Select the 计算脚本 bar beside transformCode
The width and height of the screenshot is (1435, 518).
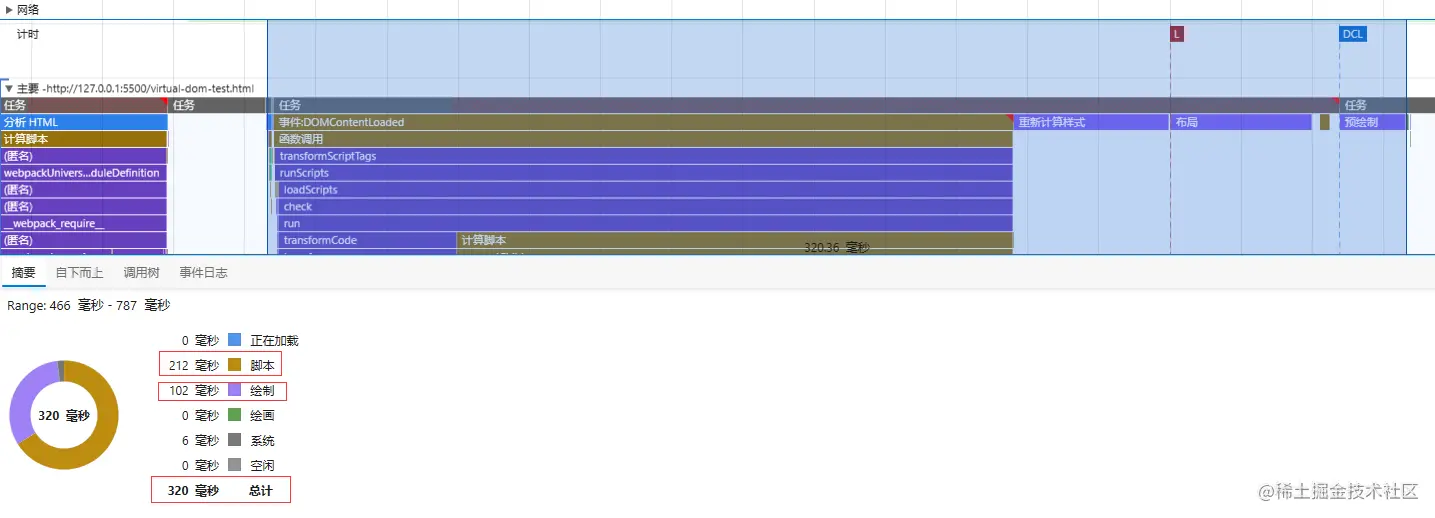pyautogui.click(x=735, y=240)
